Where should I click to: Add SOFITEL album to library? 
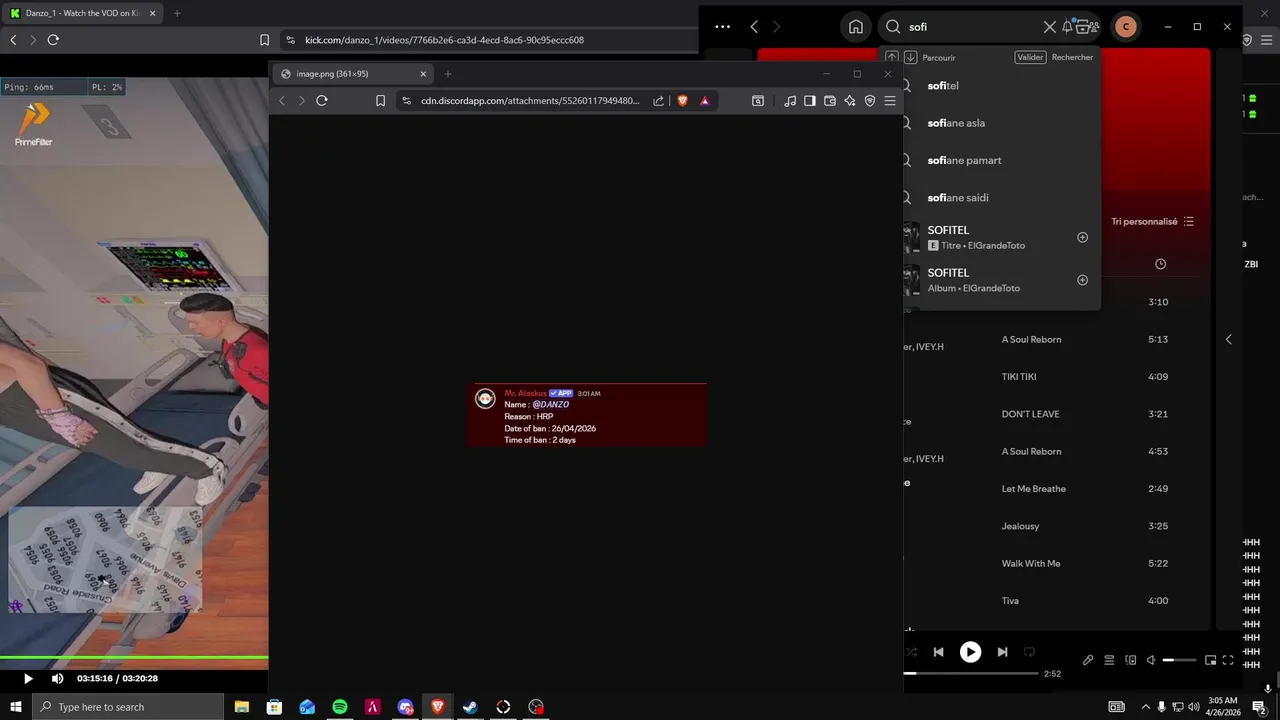(1082, 280)
